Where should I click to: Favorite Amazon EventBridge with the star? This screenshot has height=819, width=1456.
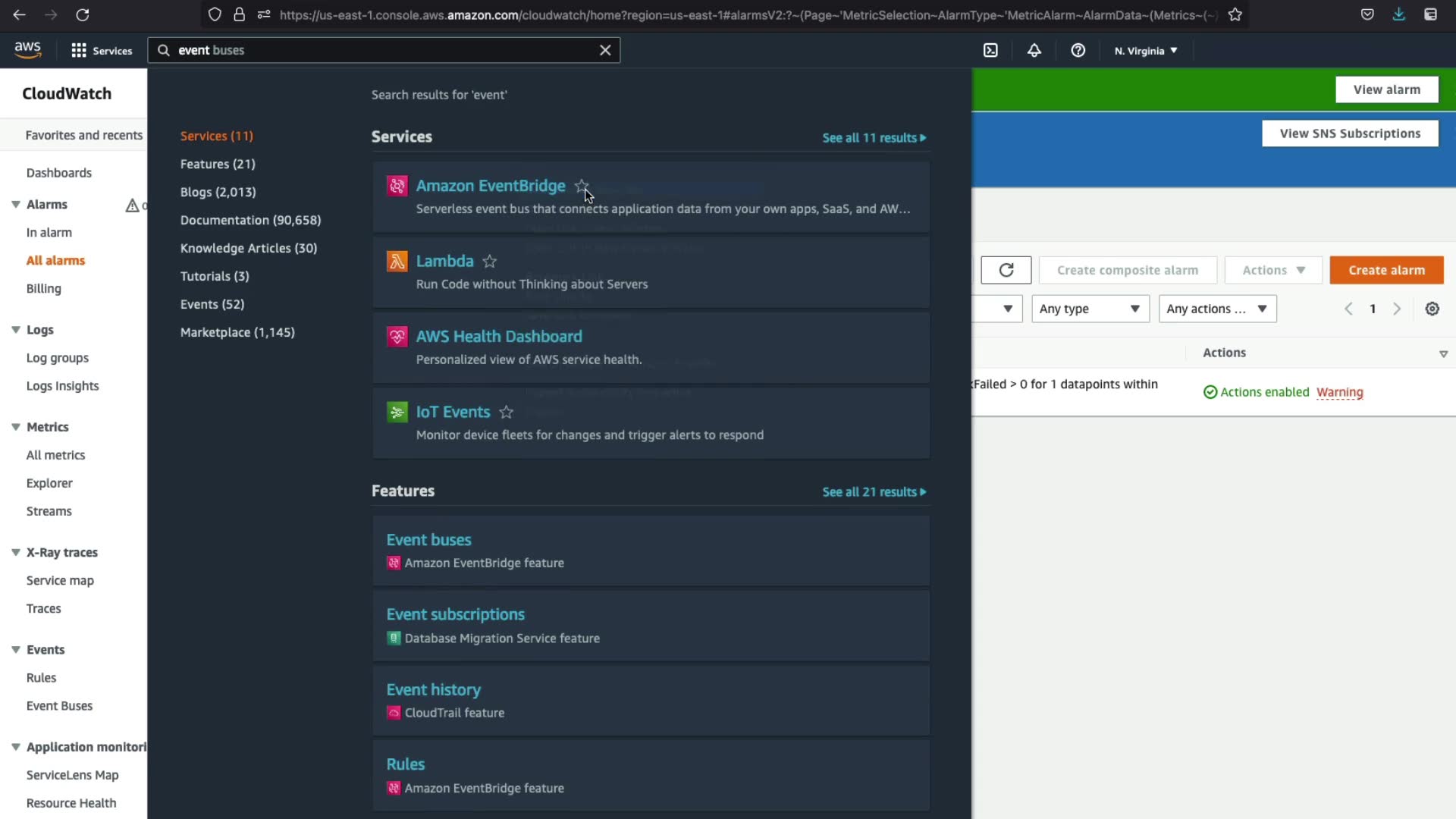582,186
